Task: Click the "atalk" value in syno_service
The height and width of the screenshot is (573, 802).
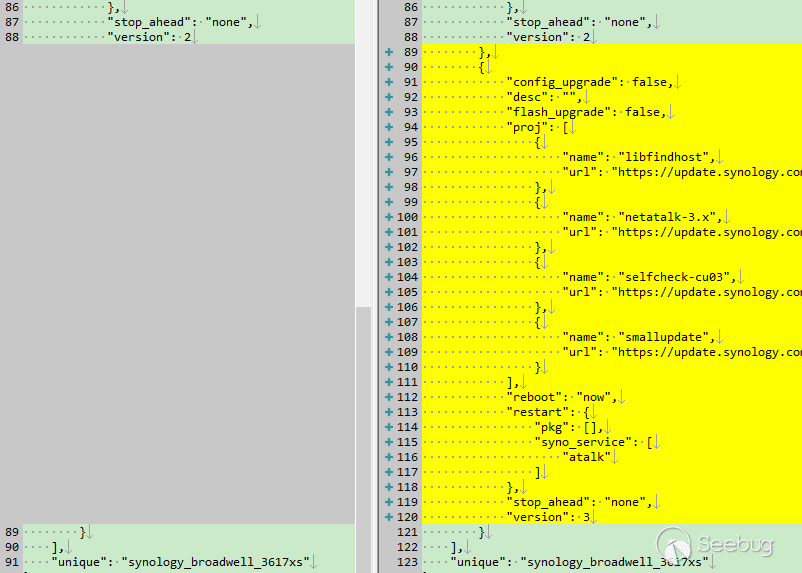Action: click(x=586, y=457)
